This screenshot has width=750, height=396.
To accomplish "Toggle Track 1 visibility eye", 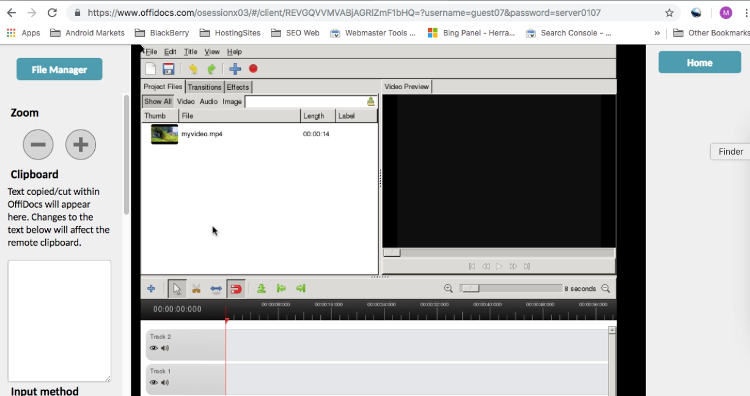I will [x=154, y=383].
